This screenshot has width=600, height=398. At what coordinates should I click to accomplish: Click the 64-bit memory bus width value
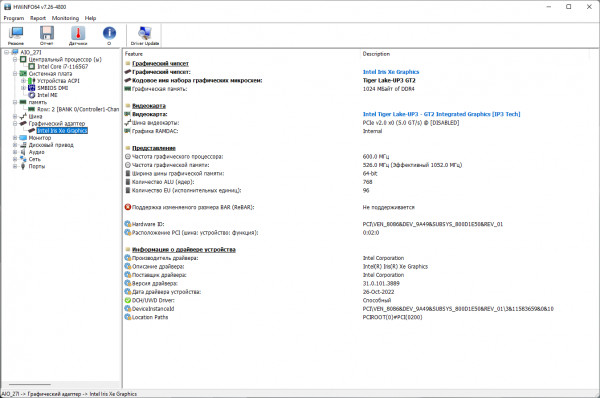coord(370,173)
